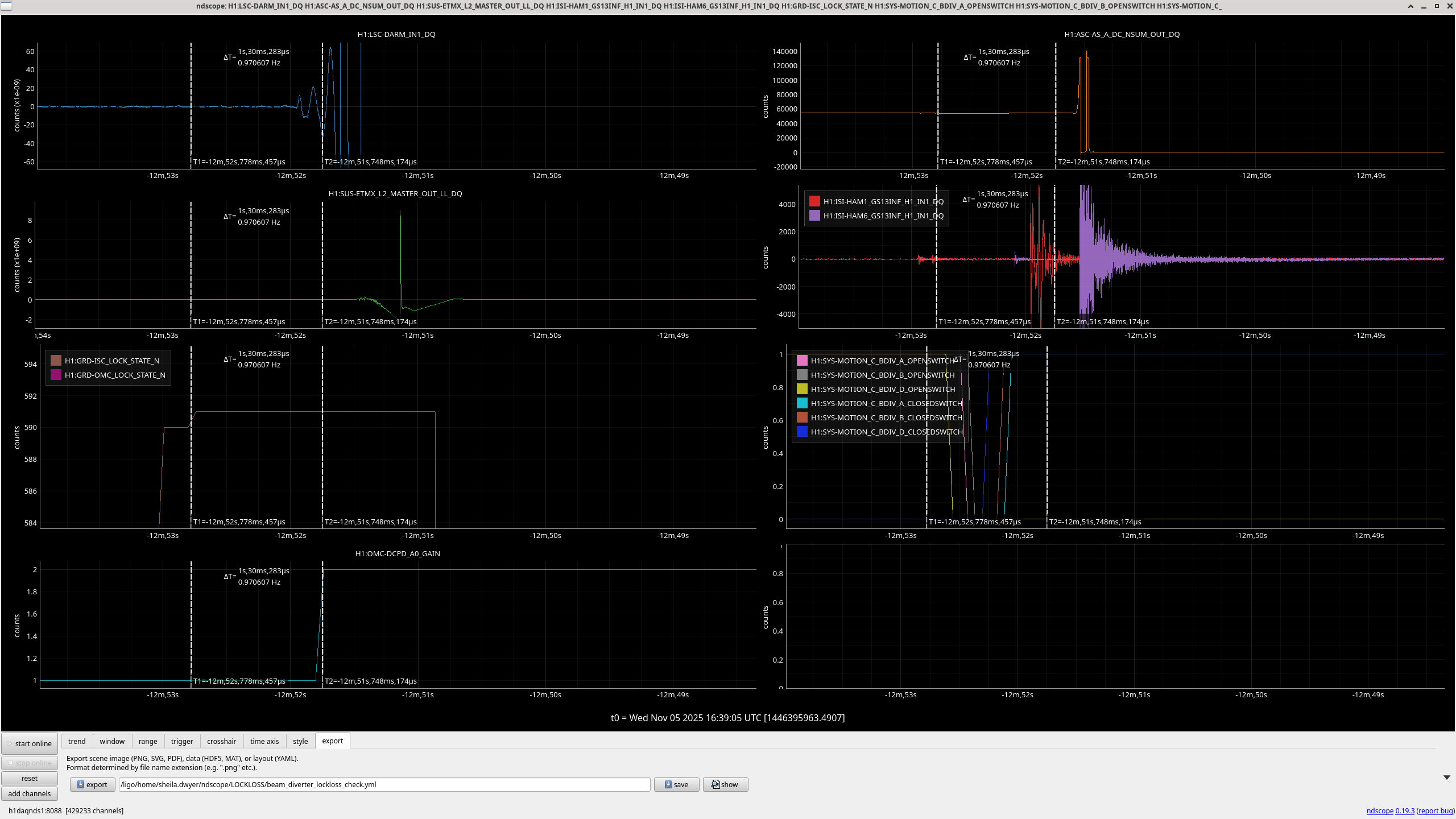Click the save button with disk icon
The height and width of the screenshot is (819, 1456).
click(x=676, y=784)
